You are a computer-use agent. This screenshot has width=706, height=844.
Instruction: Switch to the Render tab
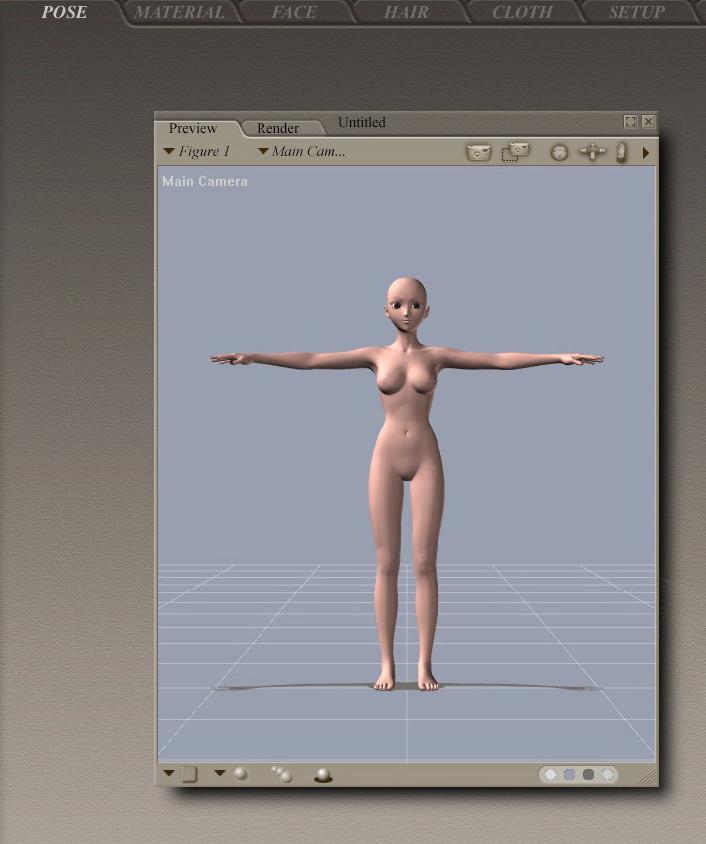[278, 128]
